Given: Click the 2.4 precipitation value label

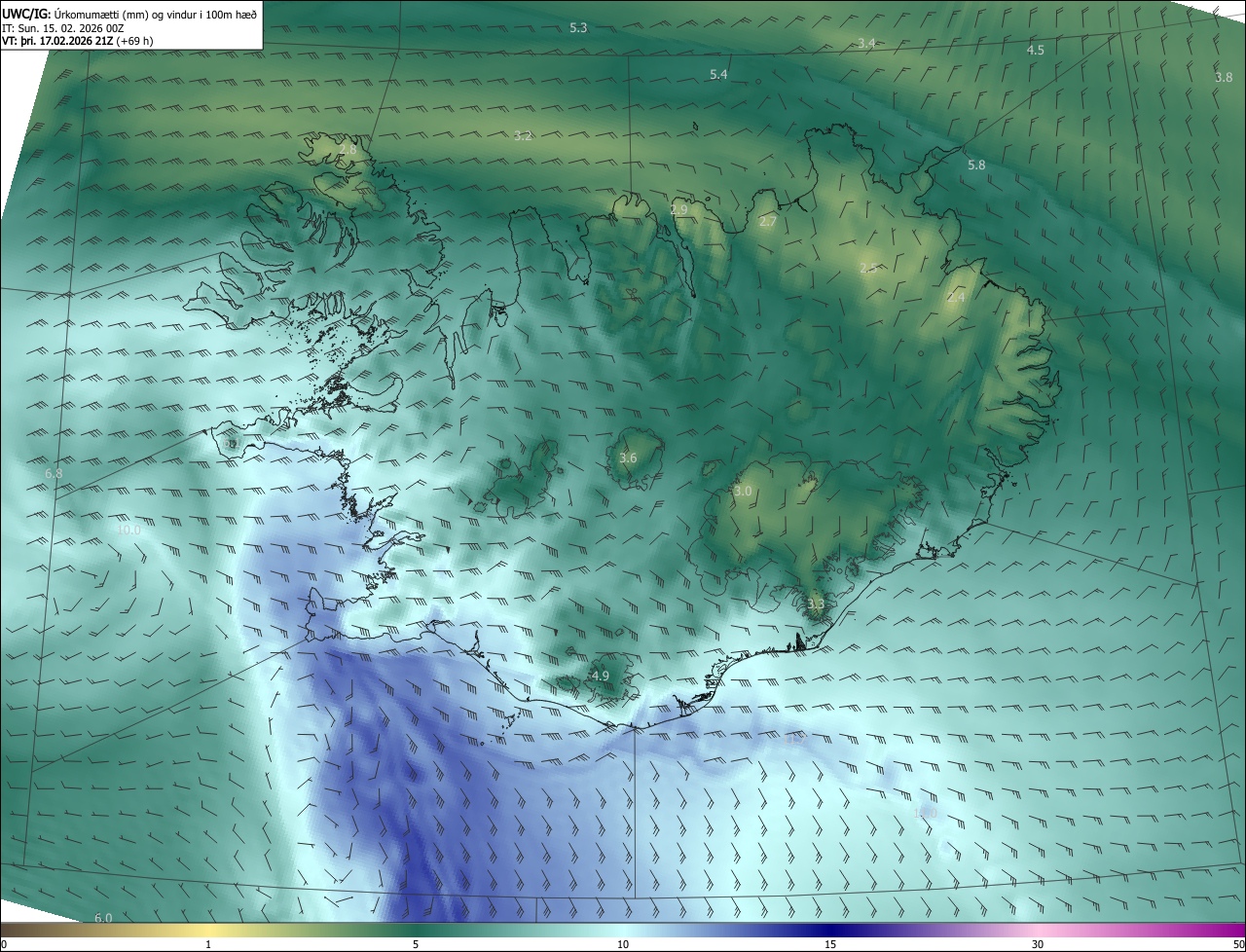Looking at the screenshot, I should pyautogui.click(x=956, y=298).
